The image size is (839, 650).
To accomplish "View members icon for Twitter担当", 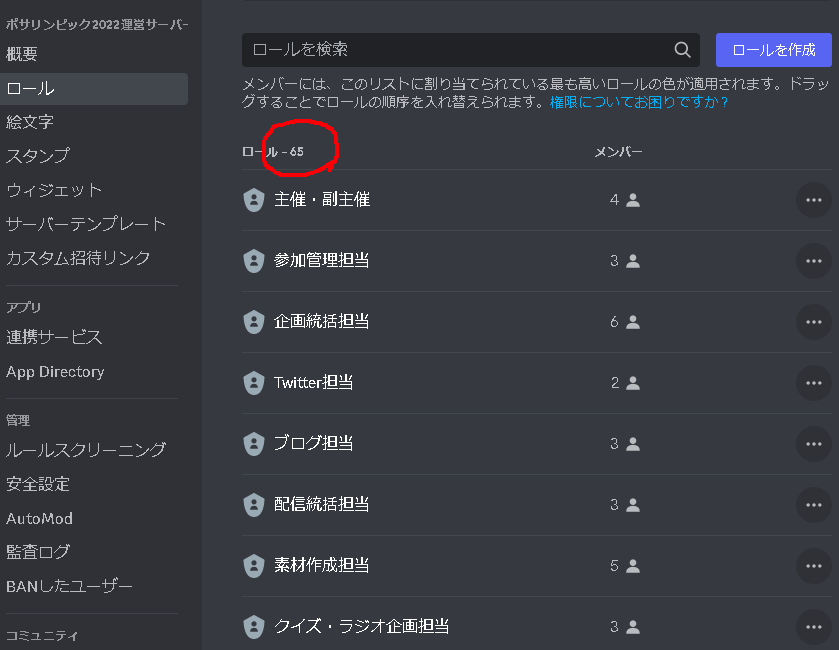I will 633,383.
